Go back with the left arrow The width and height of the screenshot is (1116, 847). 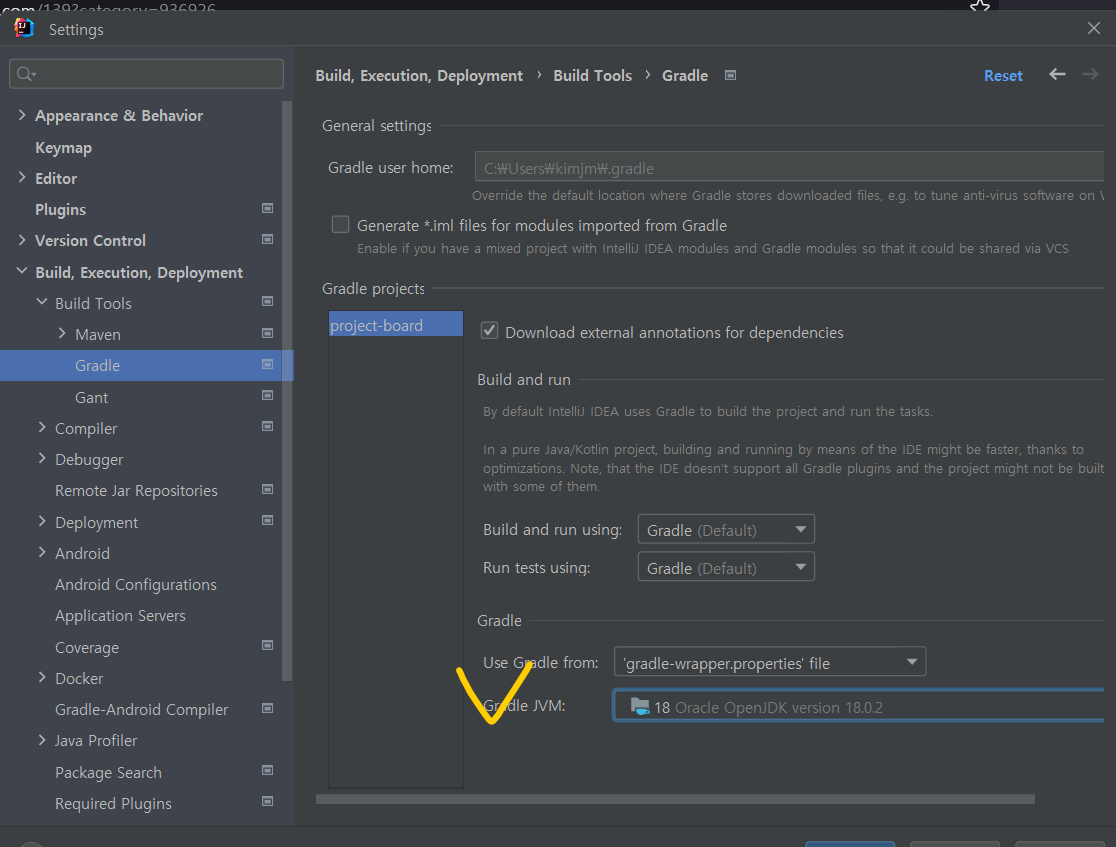[x=1057, y=74]
